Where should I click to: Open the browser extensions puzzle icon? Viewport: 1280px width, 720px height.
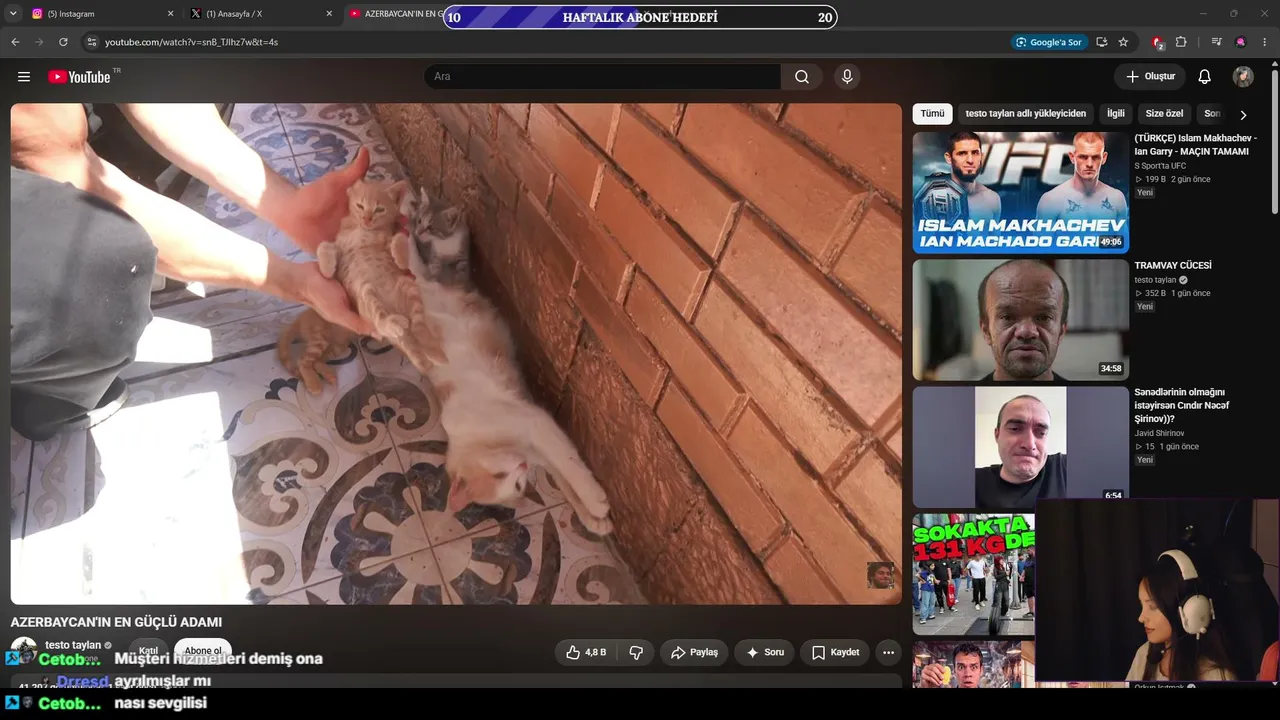[1181, 42]
